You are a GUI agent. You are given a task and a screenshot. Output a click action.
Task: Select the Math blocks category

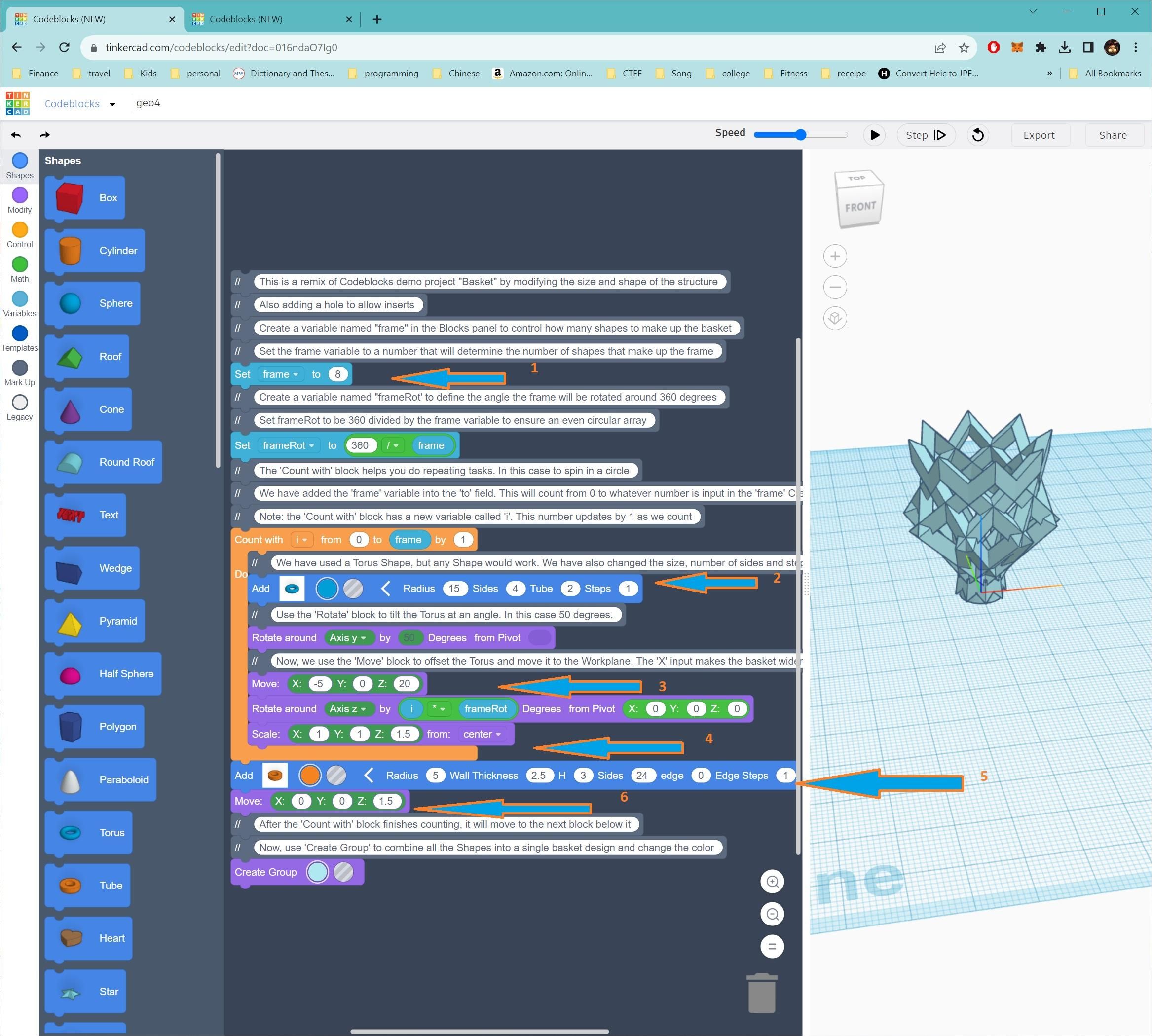pyautogui.click(x=19, y=266)
